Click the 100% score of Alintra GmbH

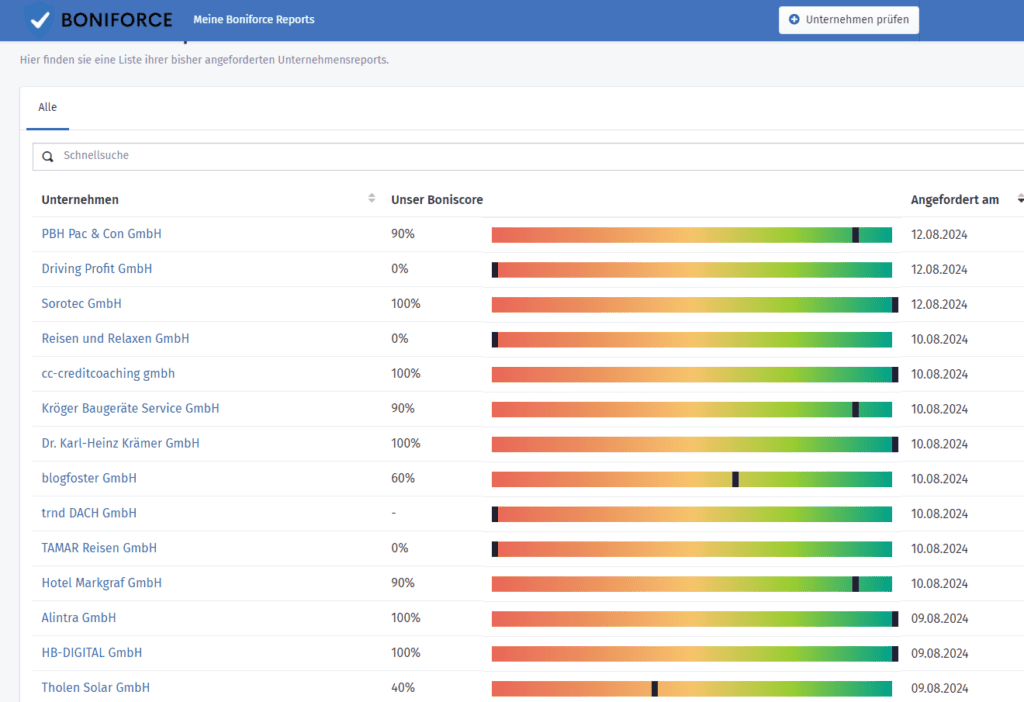pyautogui.click(x=406, y=618)
